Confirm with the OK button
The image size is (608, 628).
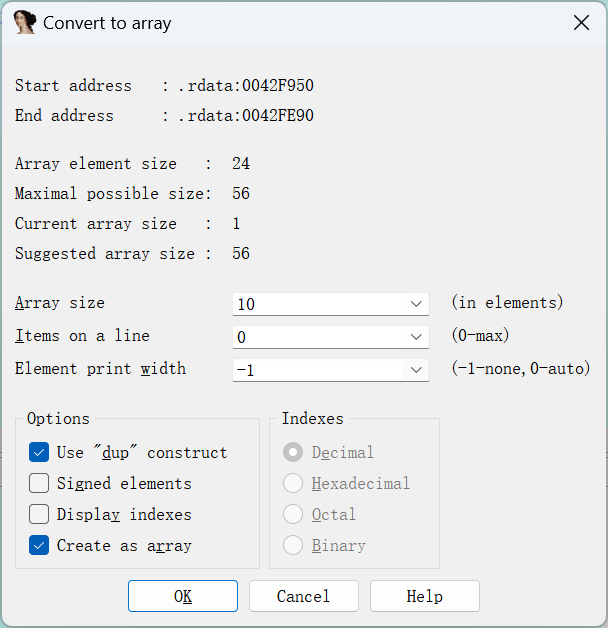click(183, 596)
